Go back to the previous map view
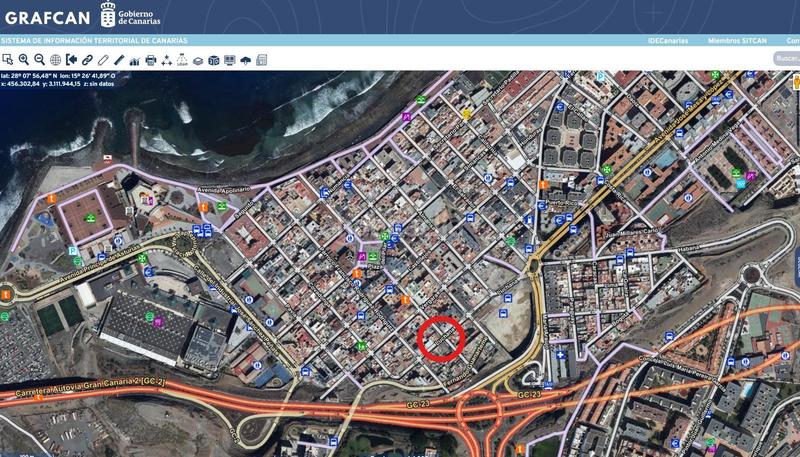Screen dimensions: 800x457 71,60
